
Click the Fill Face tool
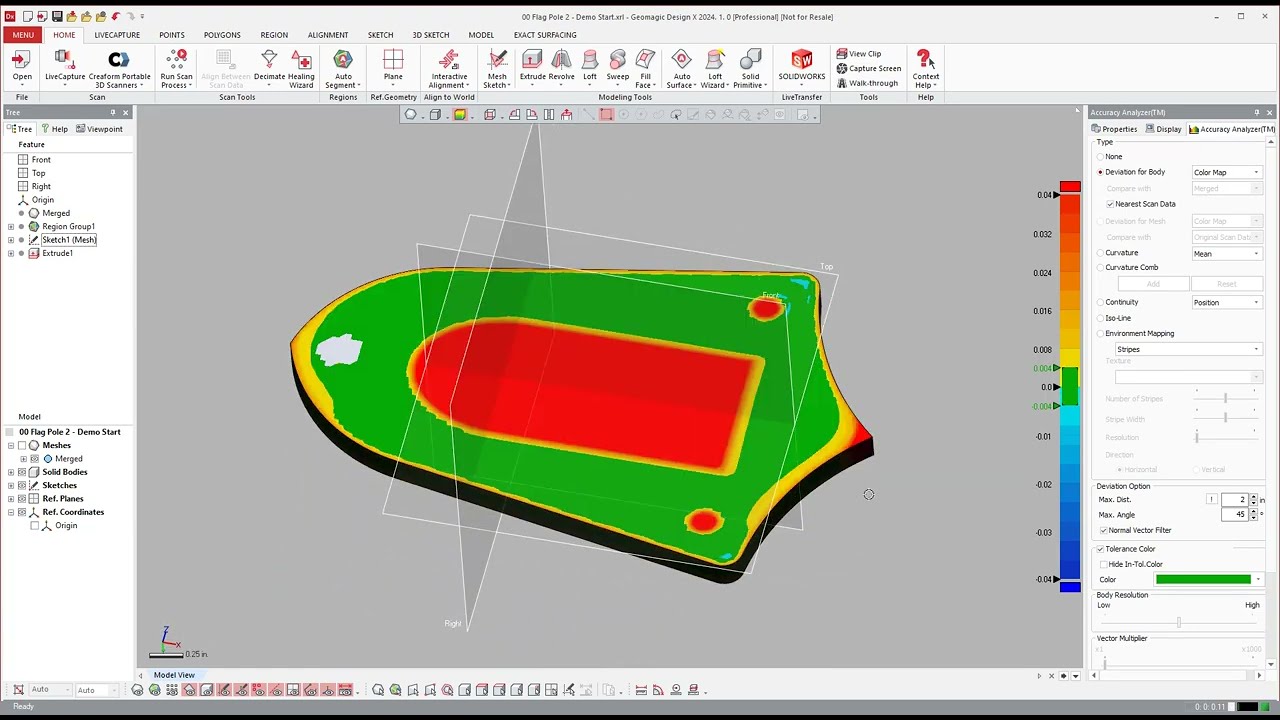[645, 68]
